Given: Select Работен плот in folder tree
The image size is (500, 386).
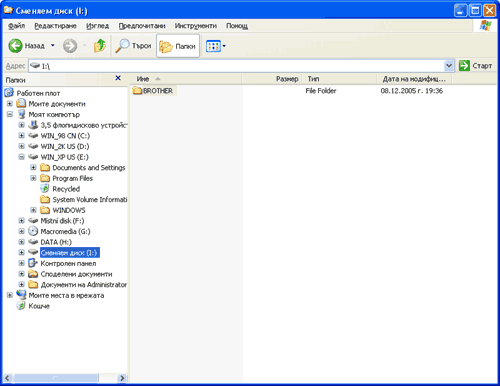Looking at the screenshot, I should click(38, 93).
